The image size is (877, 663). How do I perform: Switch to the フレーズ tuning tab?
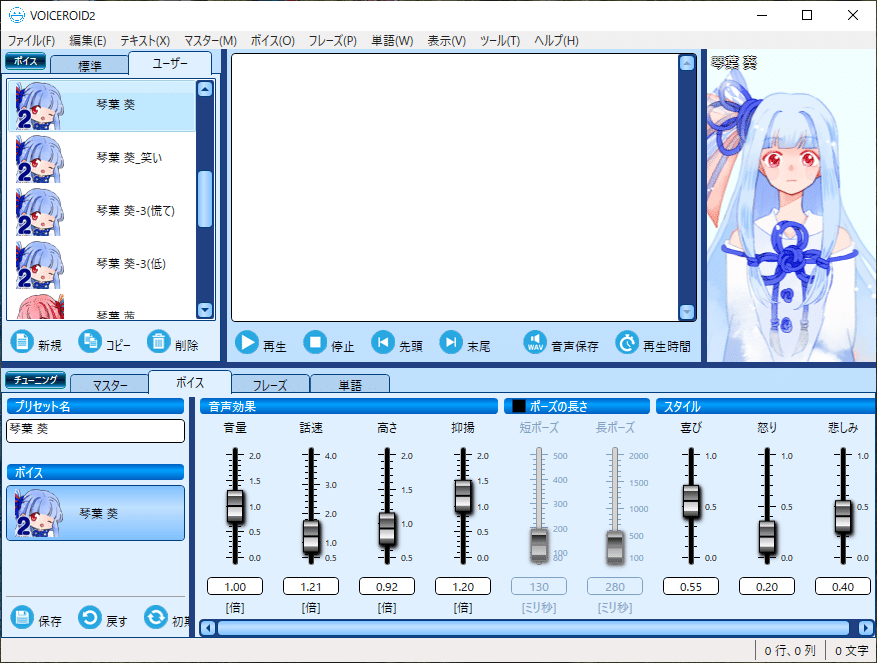[x=270, y=384]
